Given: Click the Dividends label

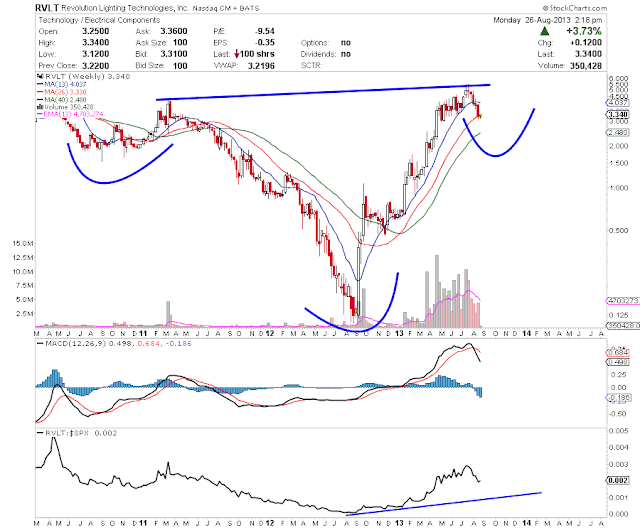Looking at the screenshot, I should point(318,54).
